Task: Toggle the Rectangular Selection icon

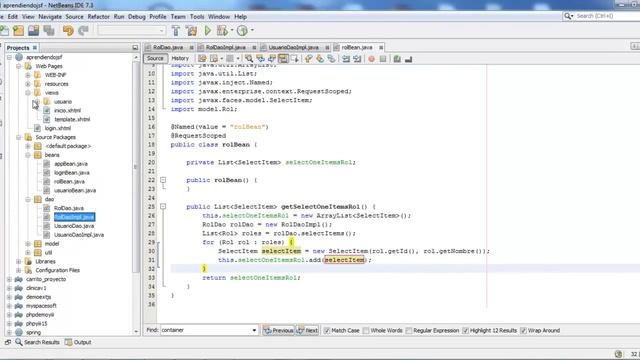Action: point(294,59)
